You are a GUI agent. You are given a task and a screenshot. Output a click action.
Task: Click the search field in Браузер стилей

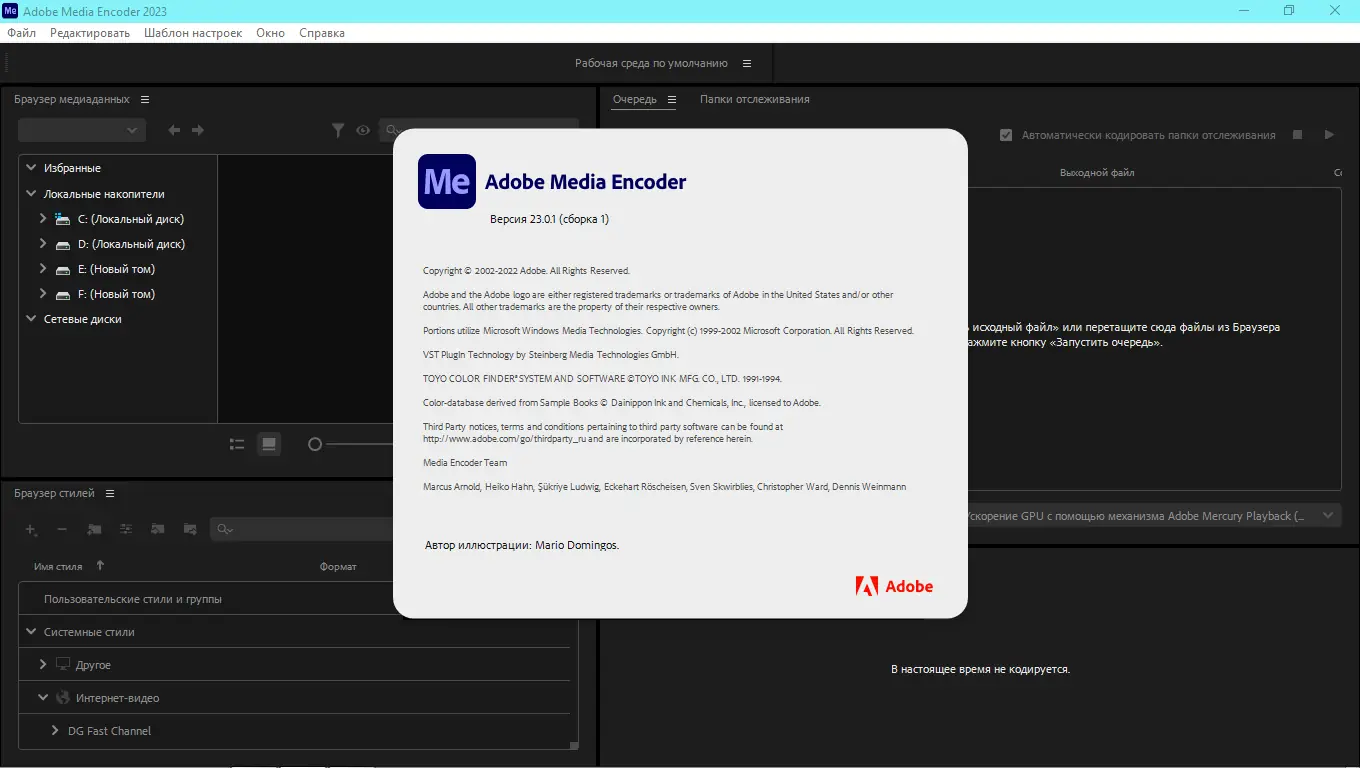click(302, 529)
